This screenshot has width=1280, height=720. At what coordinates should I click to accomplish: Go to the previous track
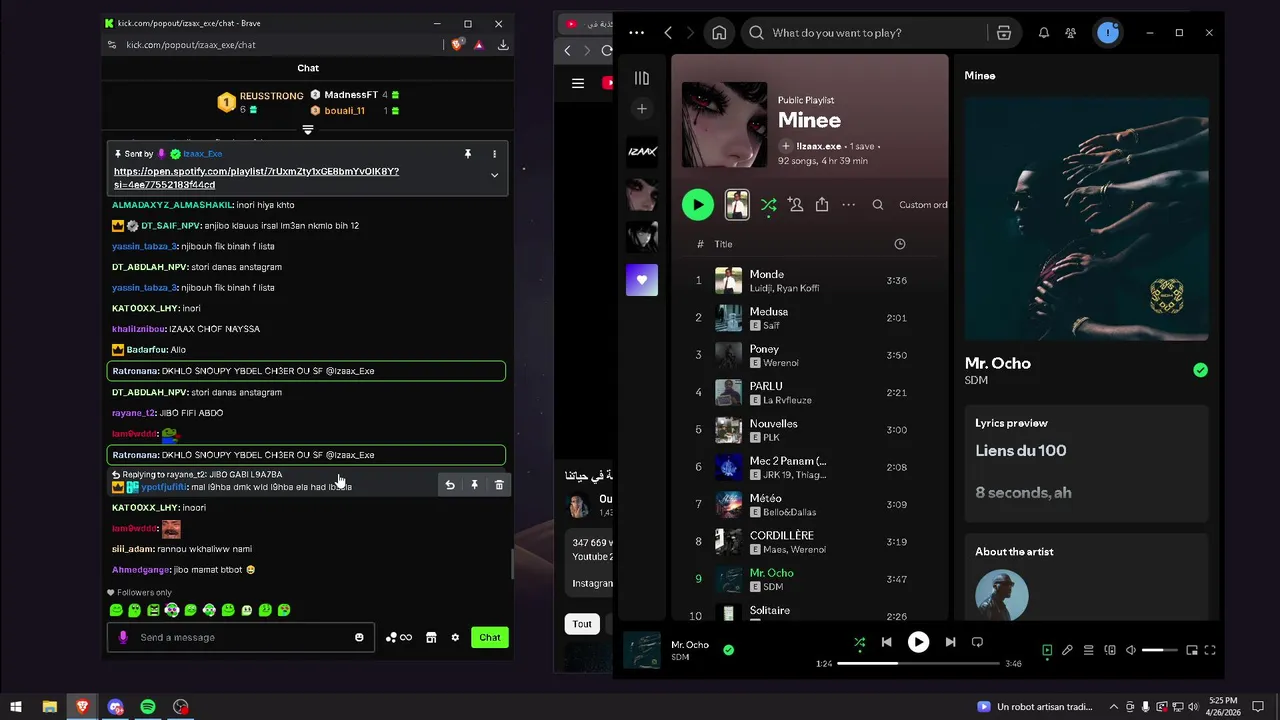[887, 642]
